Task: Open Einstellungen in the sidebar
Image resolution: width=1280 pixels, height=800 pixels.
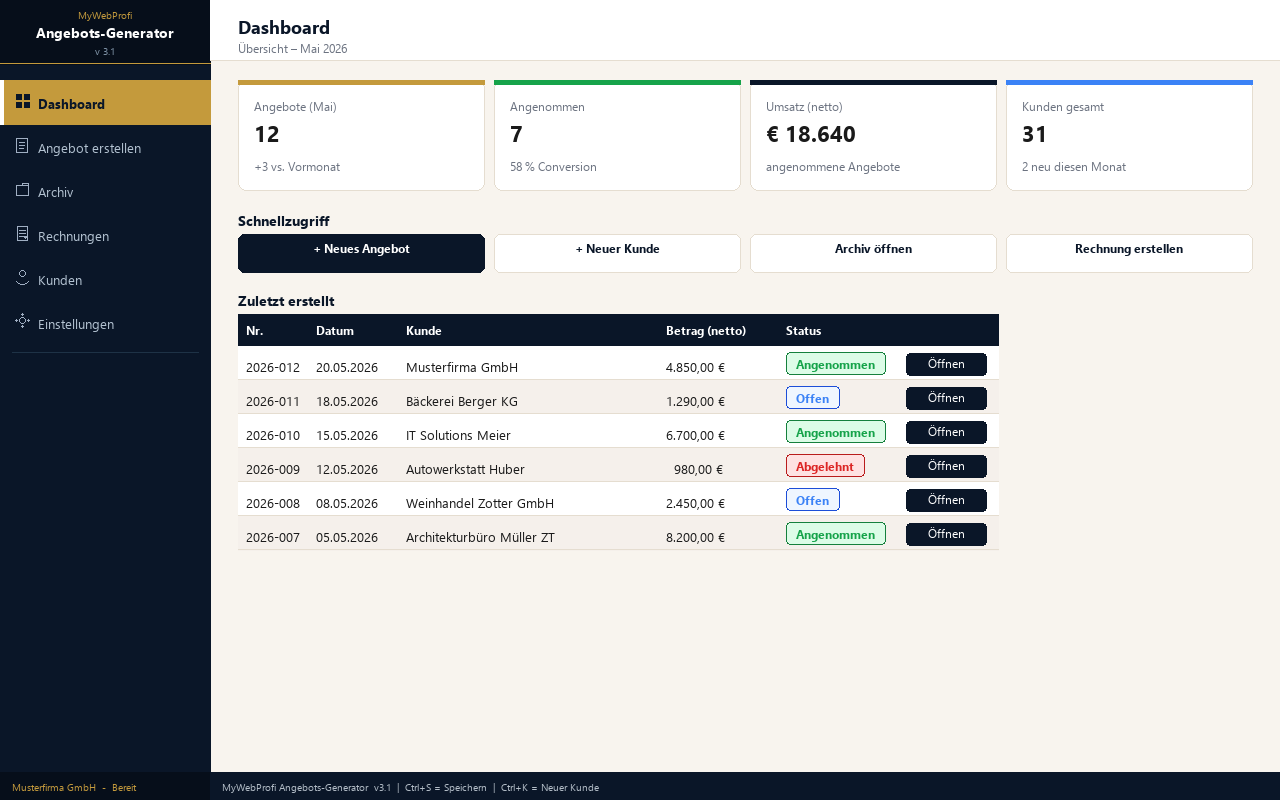Action: pyautogui.click(x=105, y=323)
